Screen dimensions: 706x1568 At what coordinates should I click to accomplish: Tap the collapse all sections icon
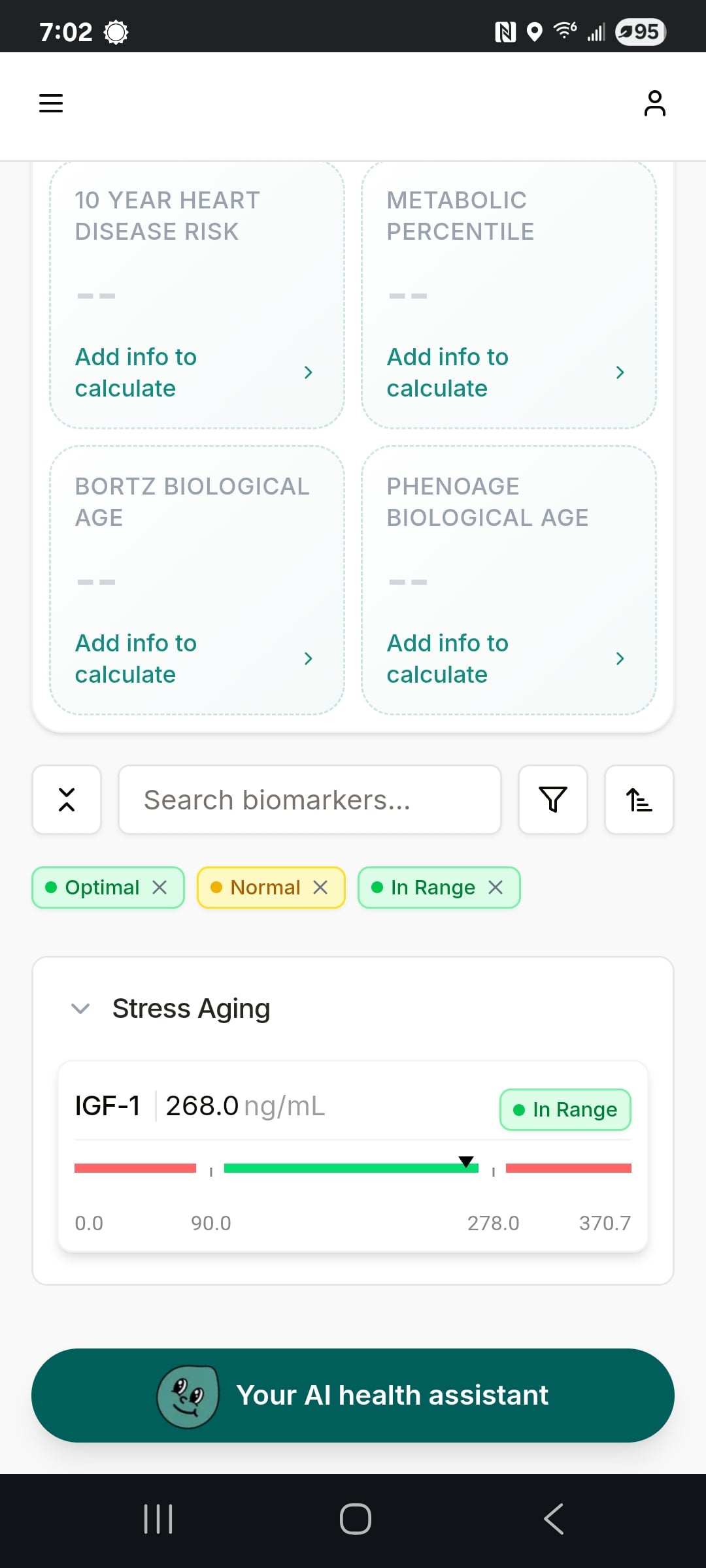pos(67,800)
